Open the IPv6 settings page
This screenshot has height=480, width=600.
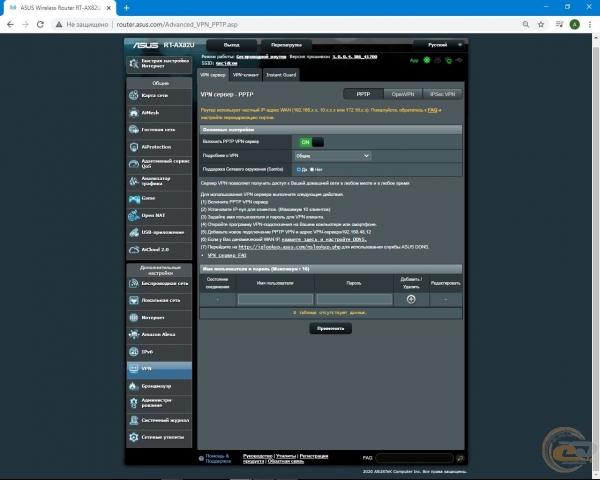point(159,352)
